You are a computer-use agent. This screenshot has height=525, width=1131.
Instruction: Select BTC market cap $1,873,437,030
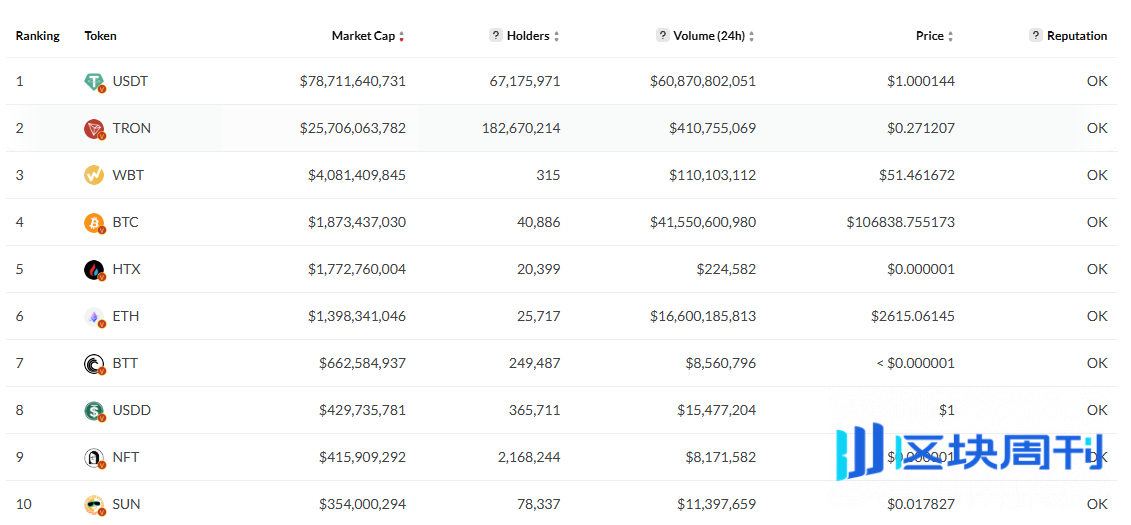point(357,222)
